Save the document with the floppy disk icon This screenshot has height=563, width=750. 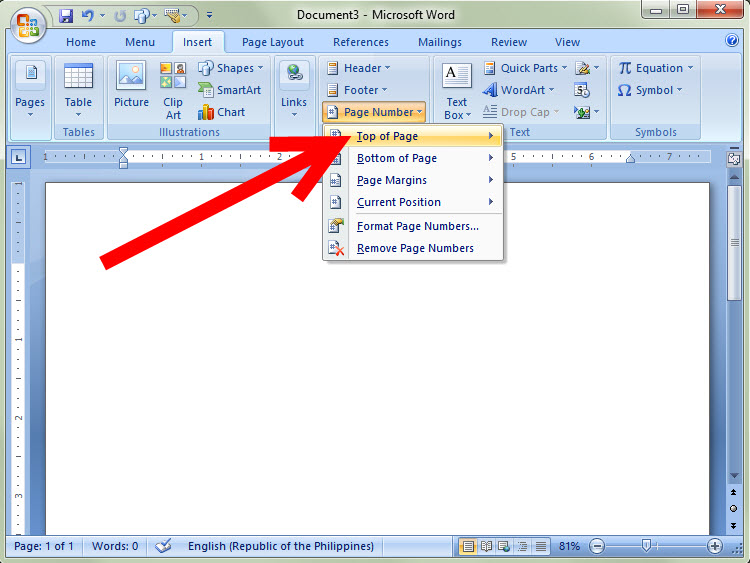pyautogui.click(x=66, y=16)
